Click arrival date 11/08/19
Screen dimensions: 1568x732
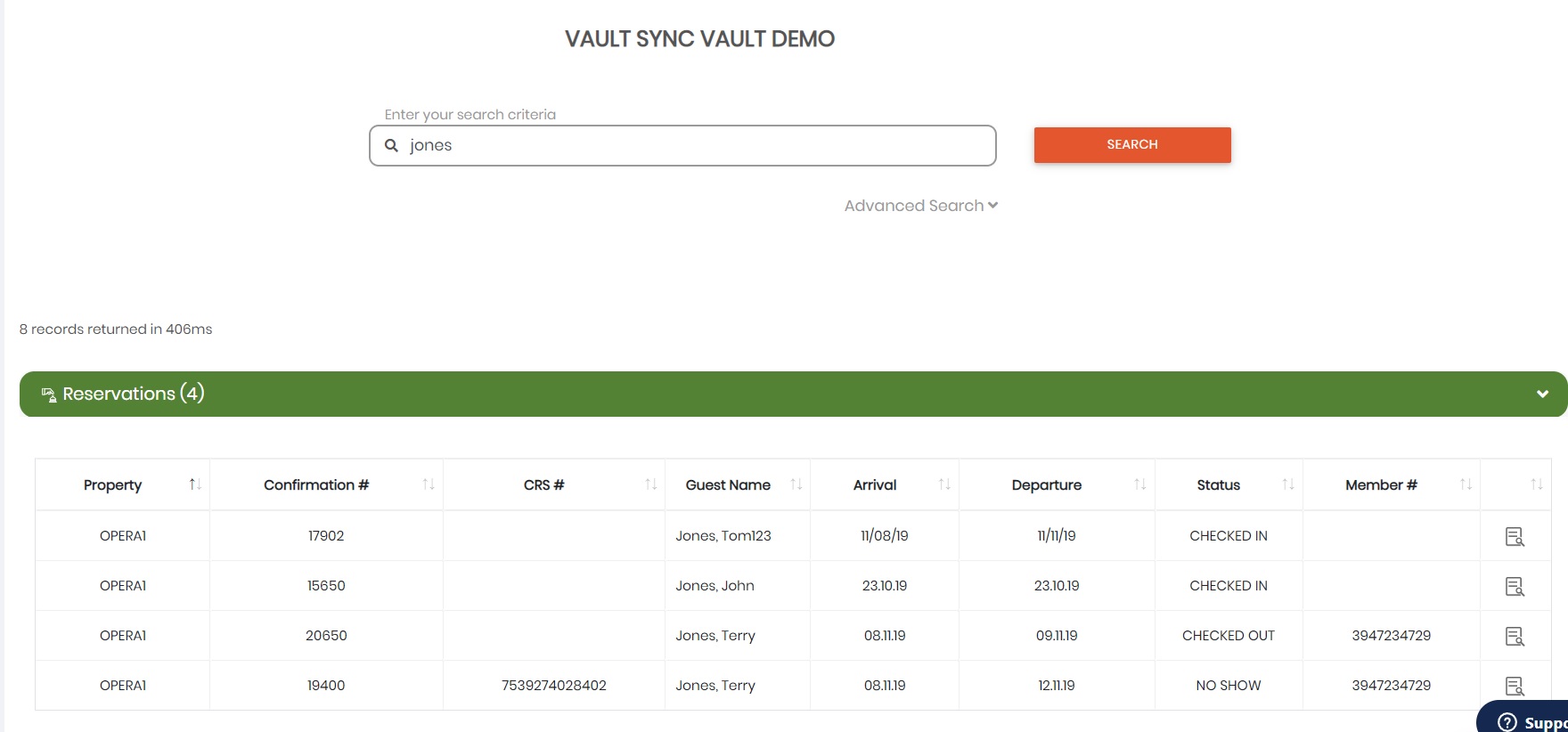click(x=885, y=536)
